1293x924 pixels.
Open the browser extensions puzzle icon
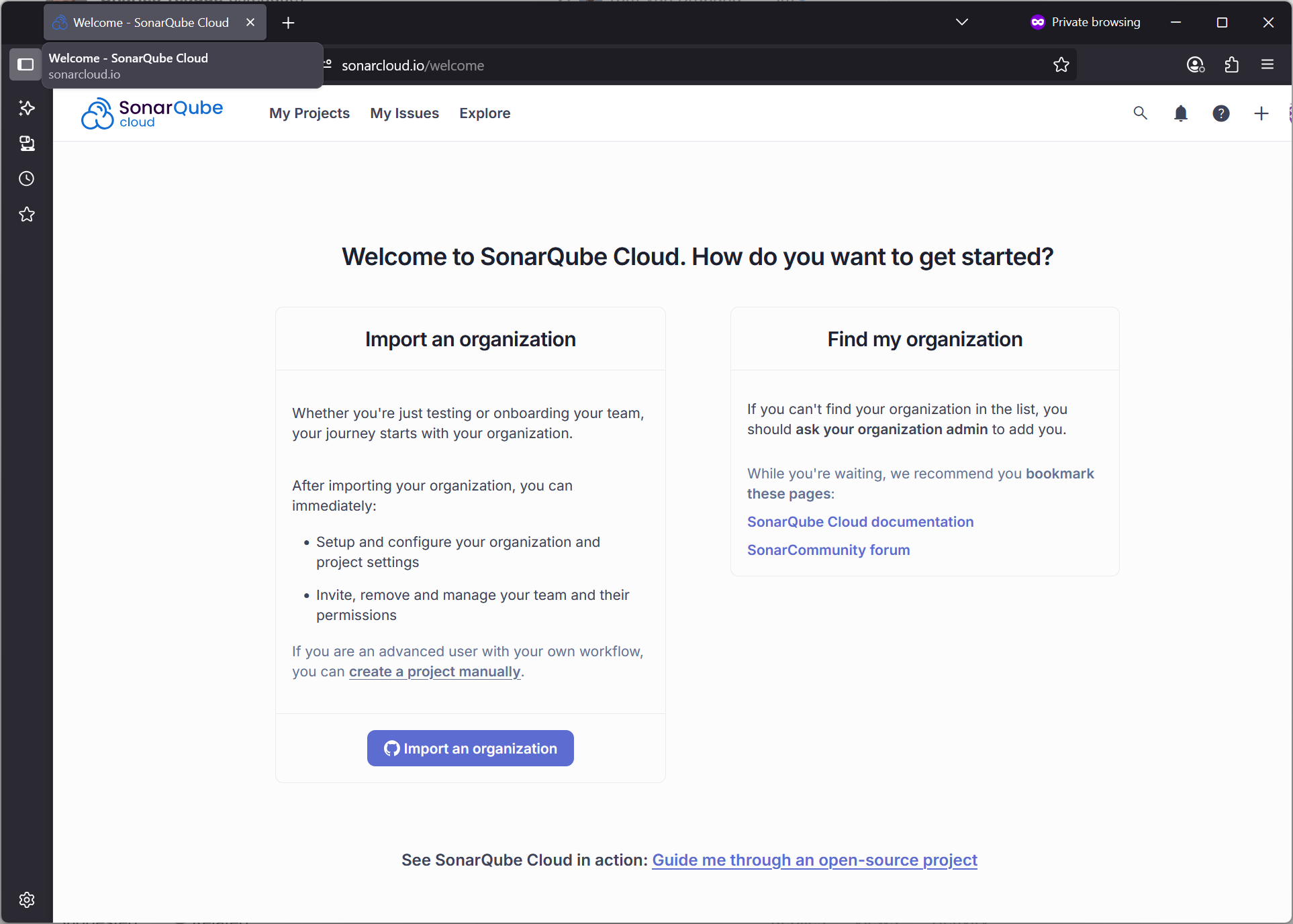(x=1231, y=65)
